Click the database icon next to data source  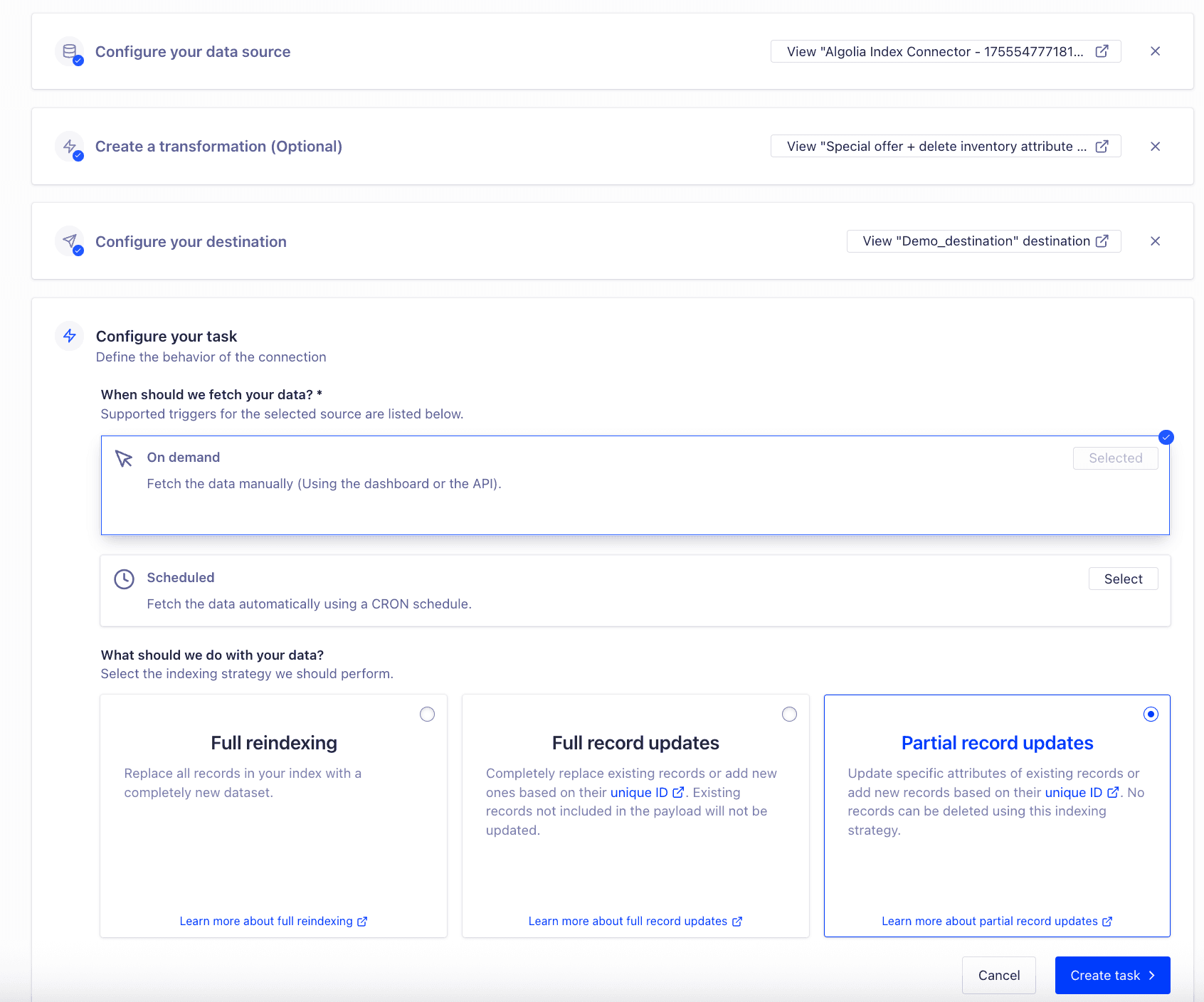point(70,51)
